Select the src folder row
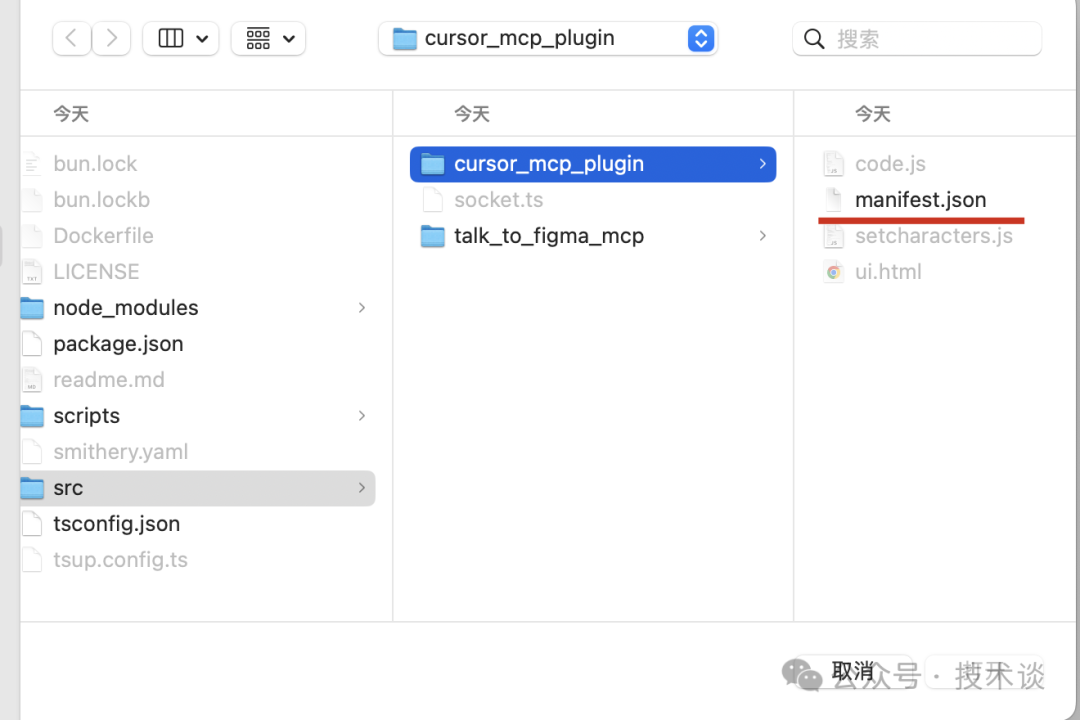The image size is (1080, 720). tap(198, 488)
